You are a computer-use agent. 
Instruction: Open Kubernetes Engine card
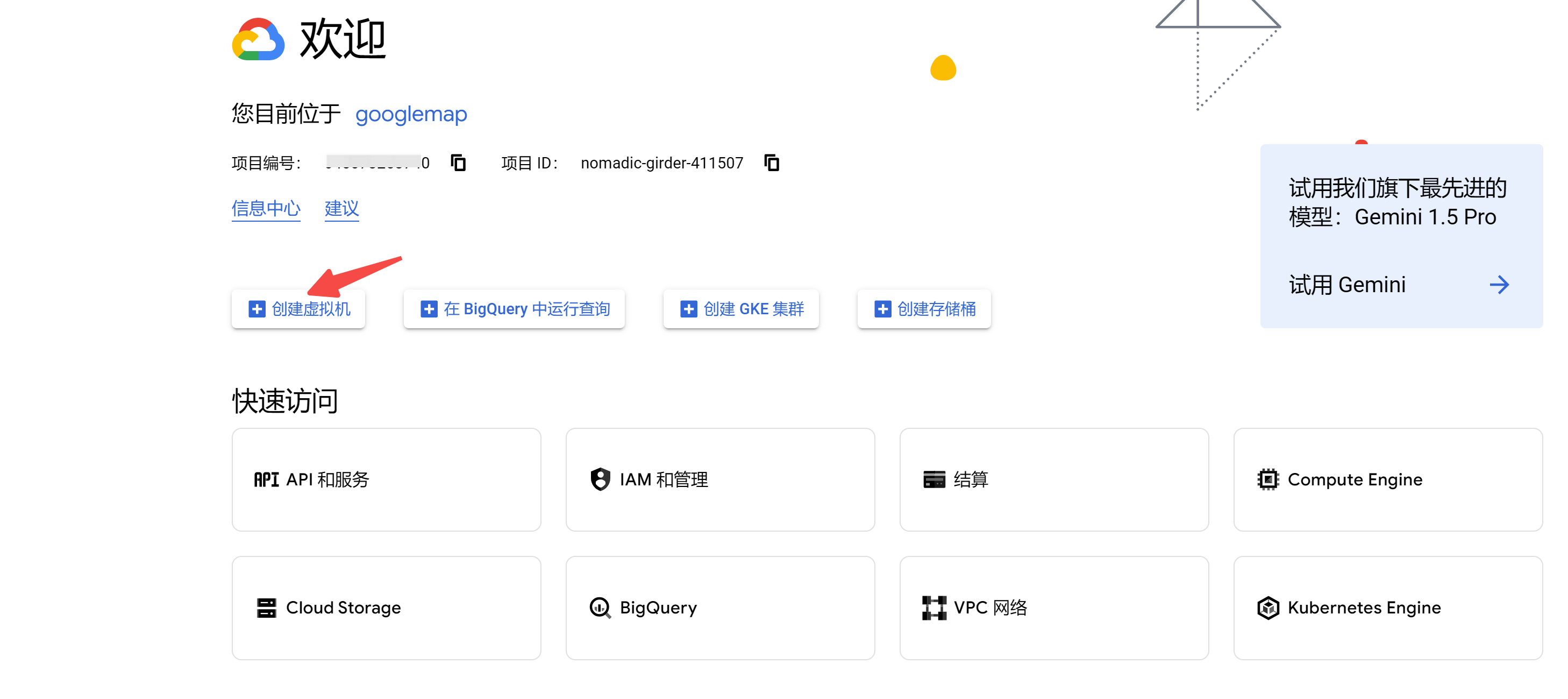(x=1387, y=608)
